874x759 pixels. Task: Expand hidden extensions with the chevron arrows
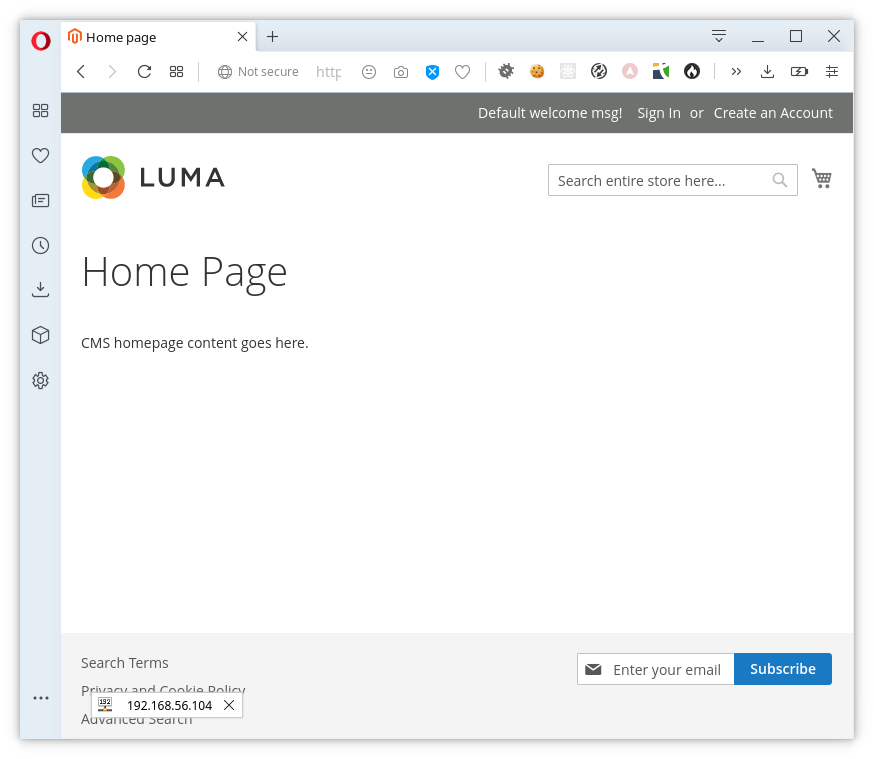pyautogui.click(x=736, y=71)
